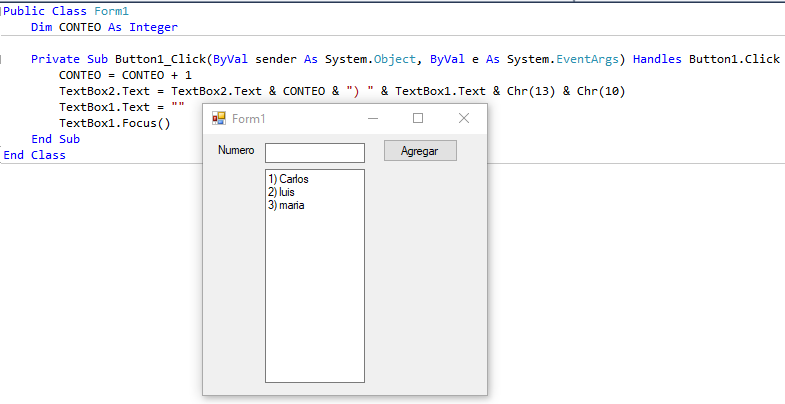Click the End Class statement
Viewport: 785px width, 404px height.
[35, 155]
